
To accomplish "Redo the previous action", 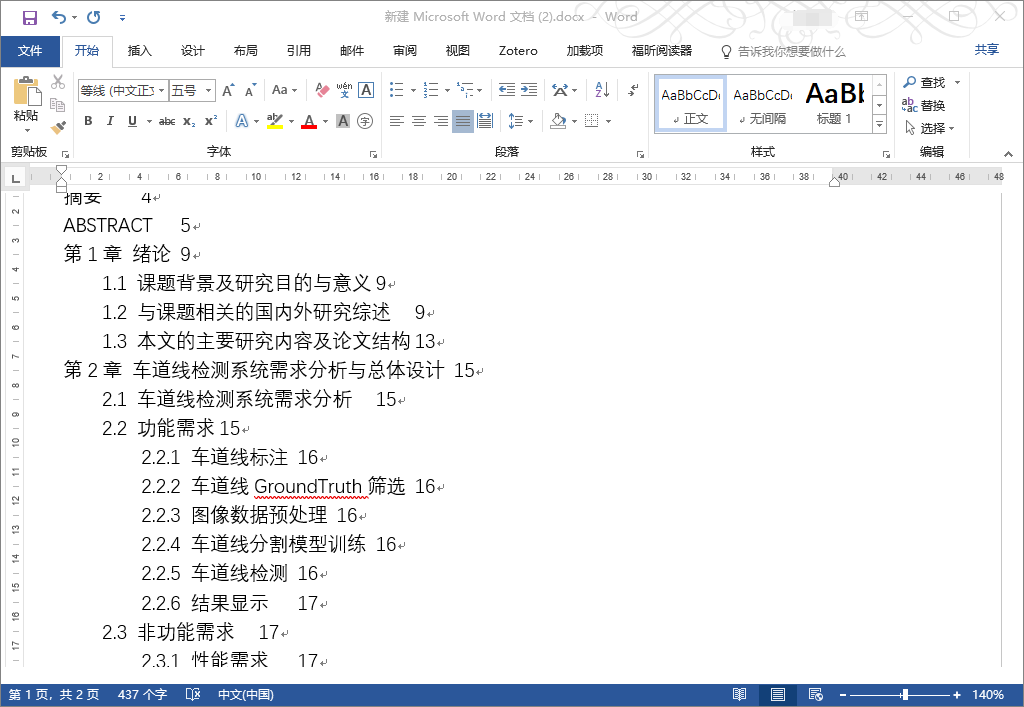I will point(94,18).
